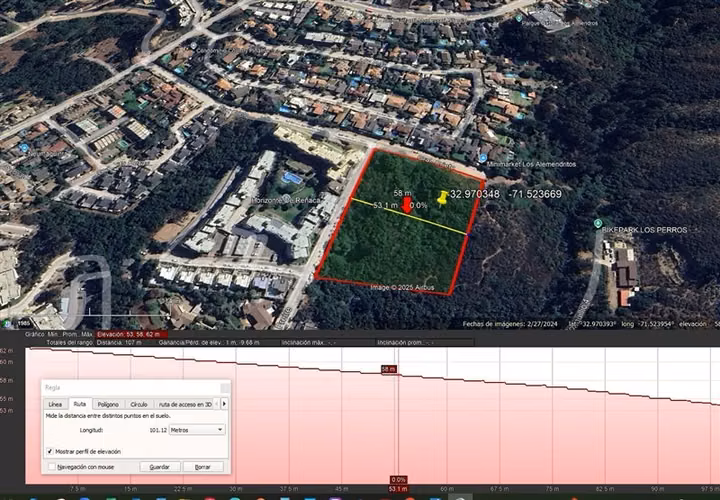Close the Regla dialog
The image size is (720, 500).
click(225, 388)
